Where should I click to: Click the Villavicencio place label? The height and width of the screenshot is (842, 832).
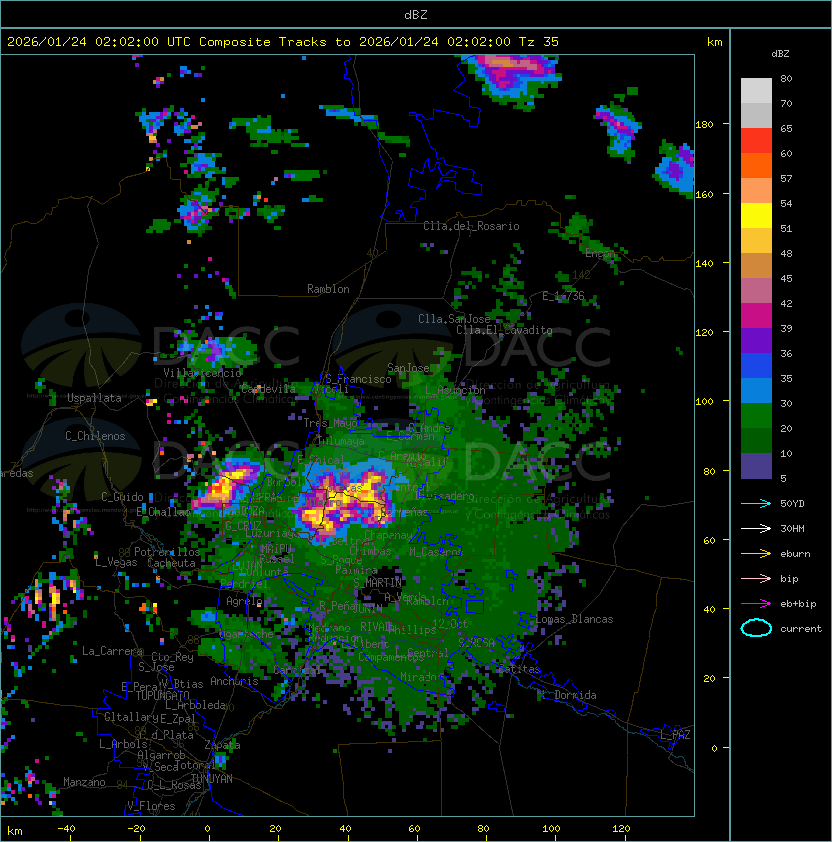(202, 373)
